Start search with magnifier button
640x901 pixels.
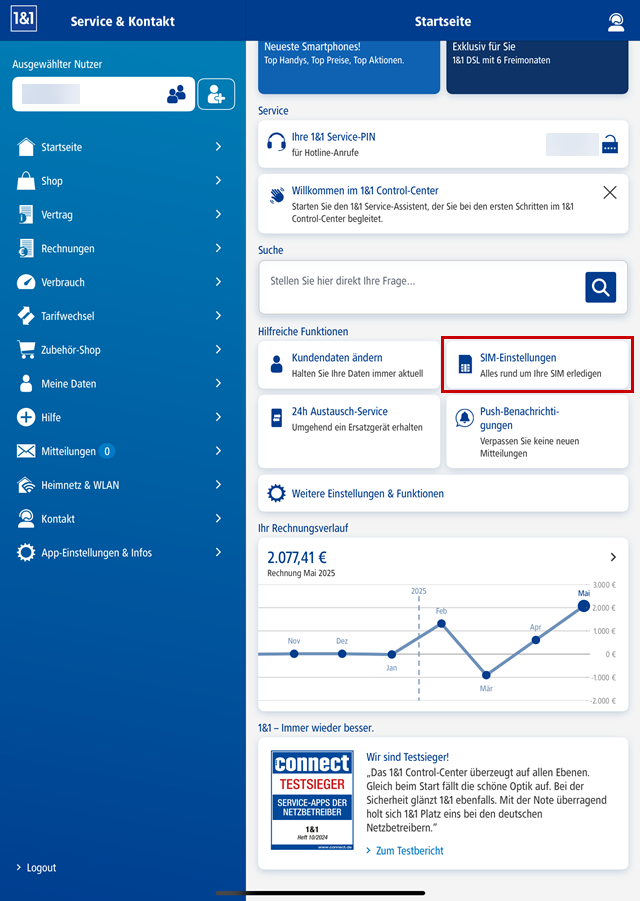(600, 287)
